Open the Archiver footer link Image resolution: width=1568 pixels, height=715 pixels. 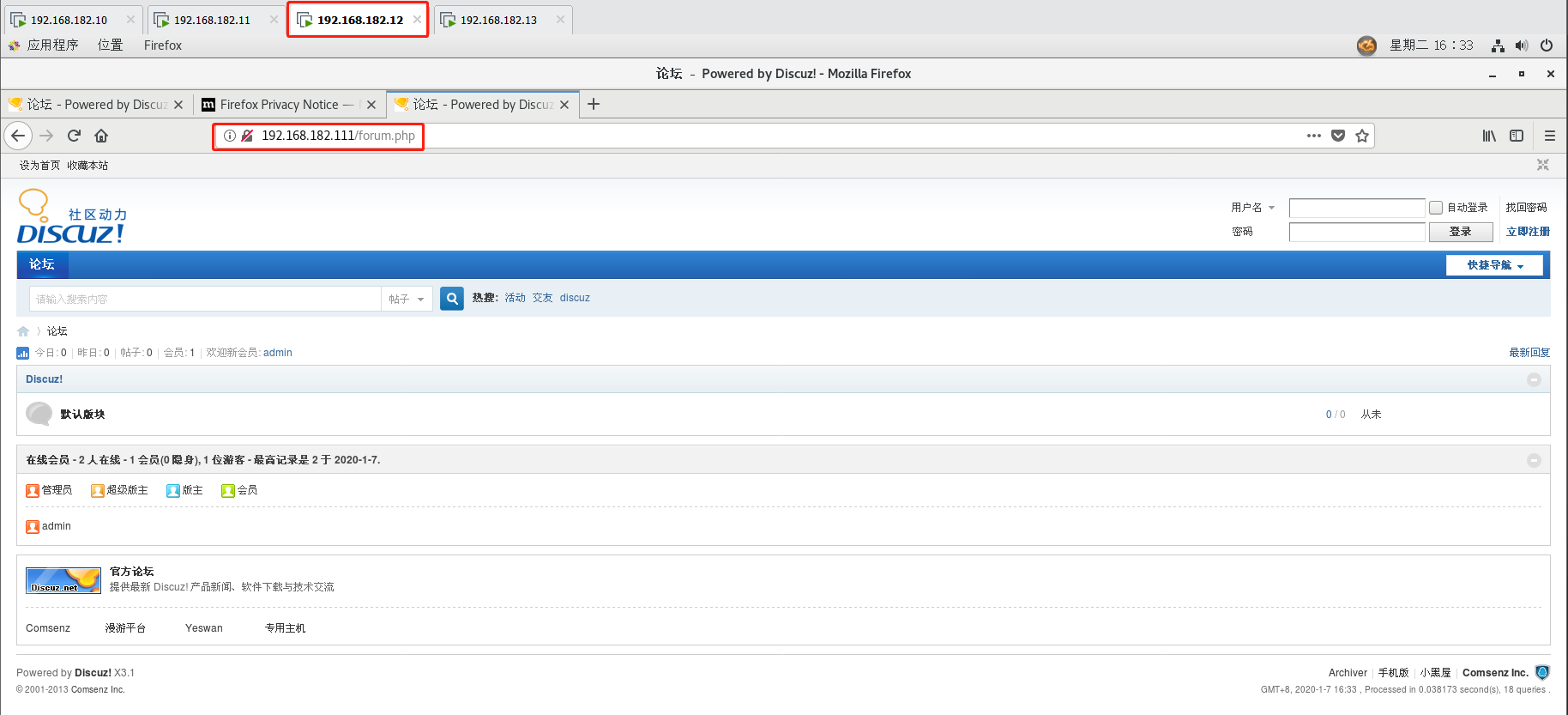[x=1348, y=673]
